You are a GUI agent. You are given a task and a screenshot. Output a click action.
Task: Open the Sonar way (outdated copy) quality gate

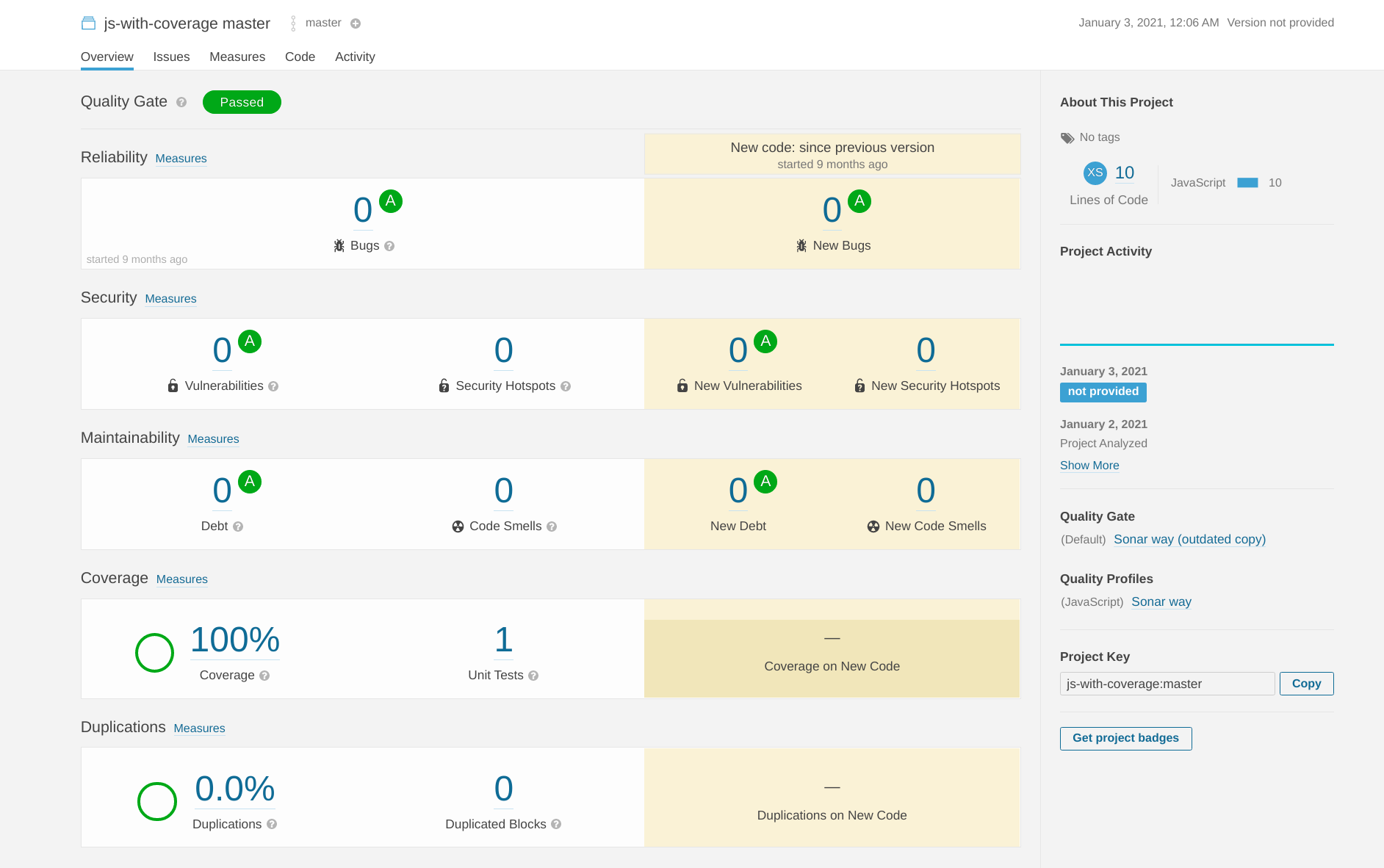coord(1189,539)
